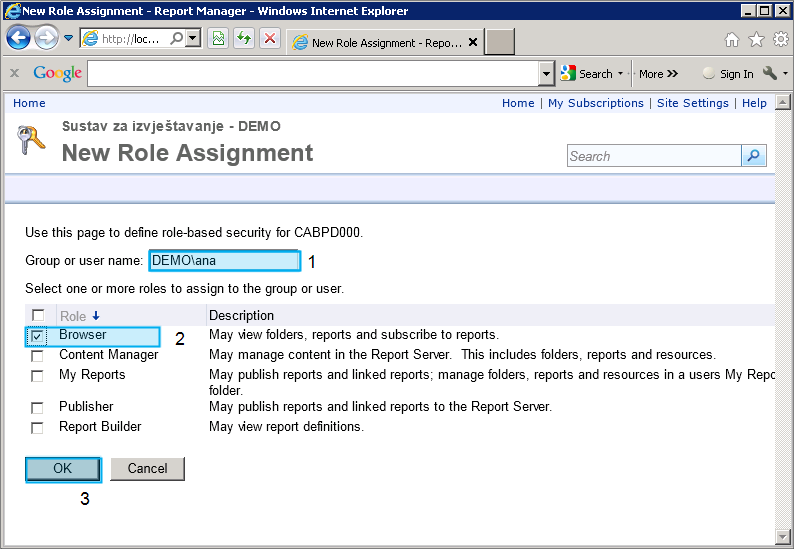Click the Browser role name text
The height and width of the screenshot is (549, 794).
point(83,335)
